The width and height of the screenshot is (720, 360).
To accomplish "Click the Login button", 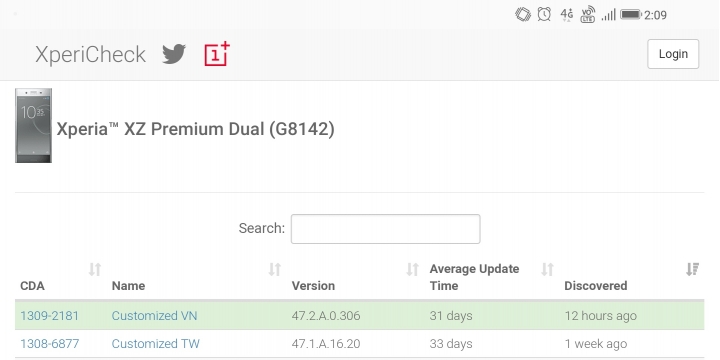I will (673, 54).
